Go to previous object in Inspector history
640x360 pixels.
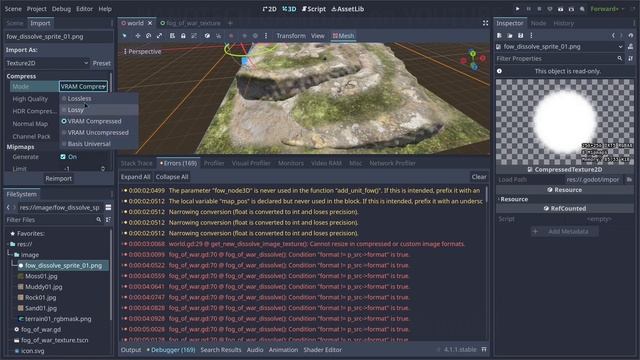[x=613, y=36]
